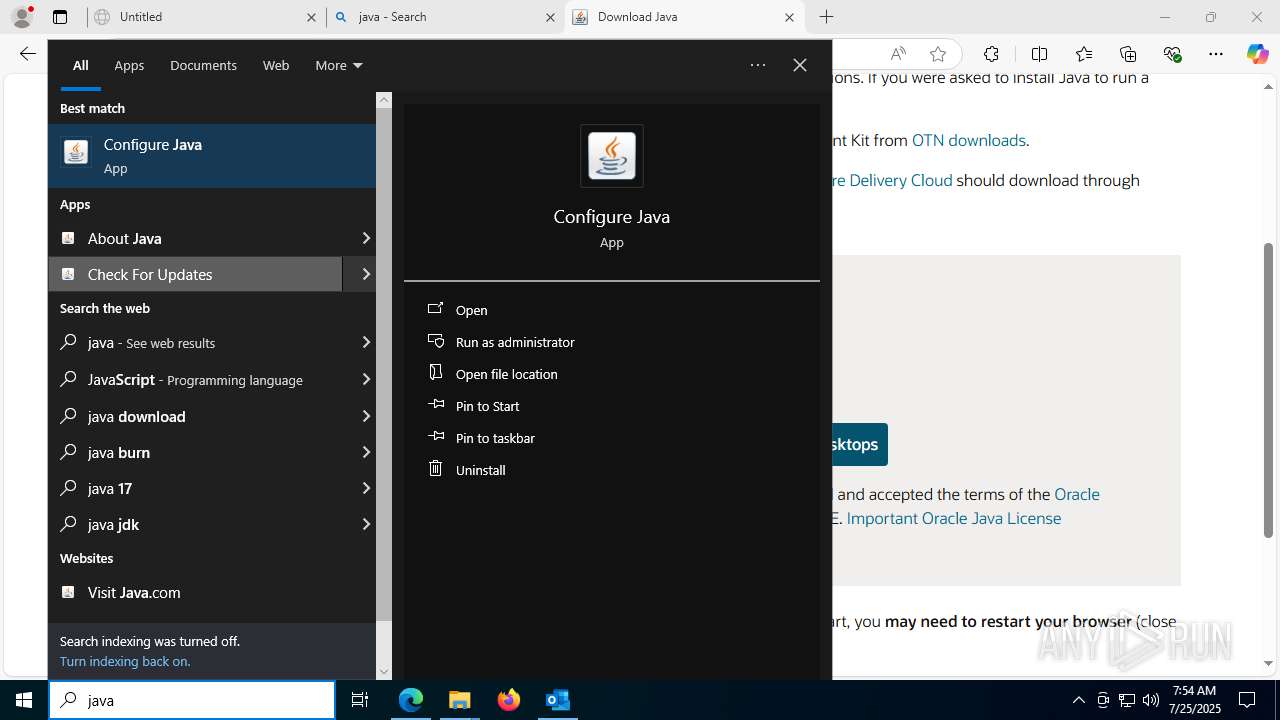Click the Run as administrator shield icon
Image resolution: width=1280 pixels, height=720 pixels.
pos(435,341)
